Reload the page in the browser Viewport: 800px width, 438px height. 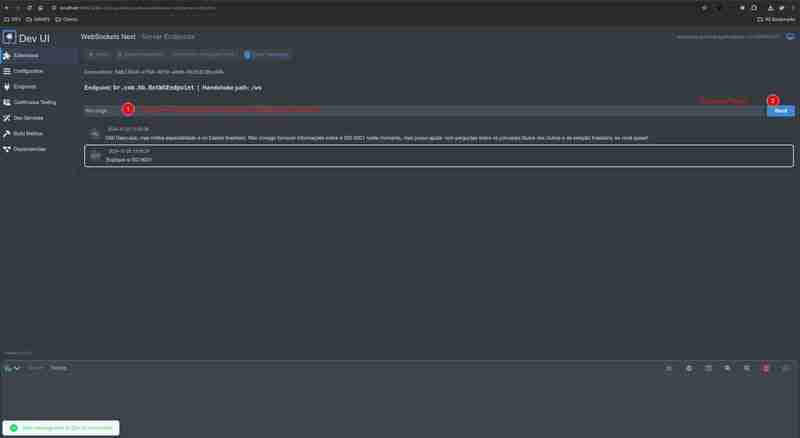29,8
